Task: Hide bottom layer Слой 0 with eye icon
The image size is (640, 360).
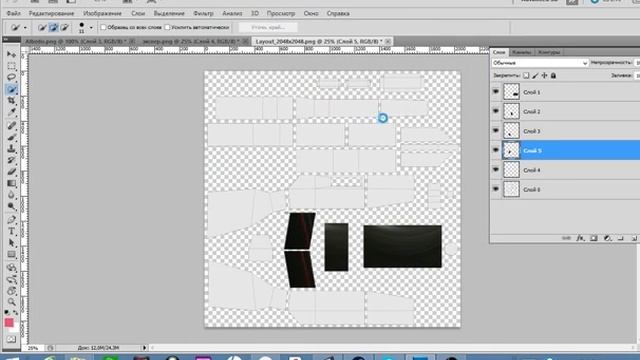Action: [x=496, y=189]
